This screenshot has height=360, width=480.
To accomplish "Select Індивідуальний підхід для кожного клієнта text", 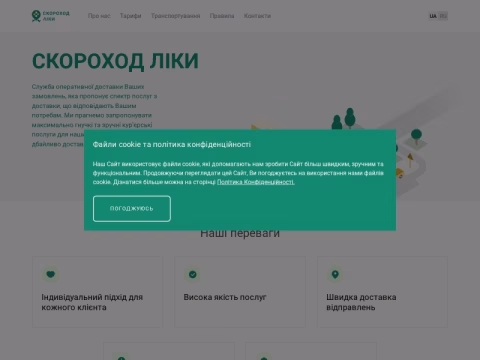I will [x=92, y=302].
